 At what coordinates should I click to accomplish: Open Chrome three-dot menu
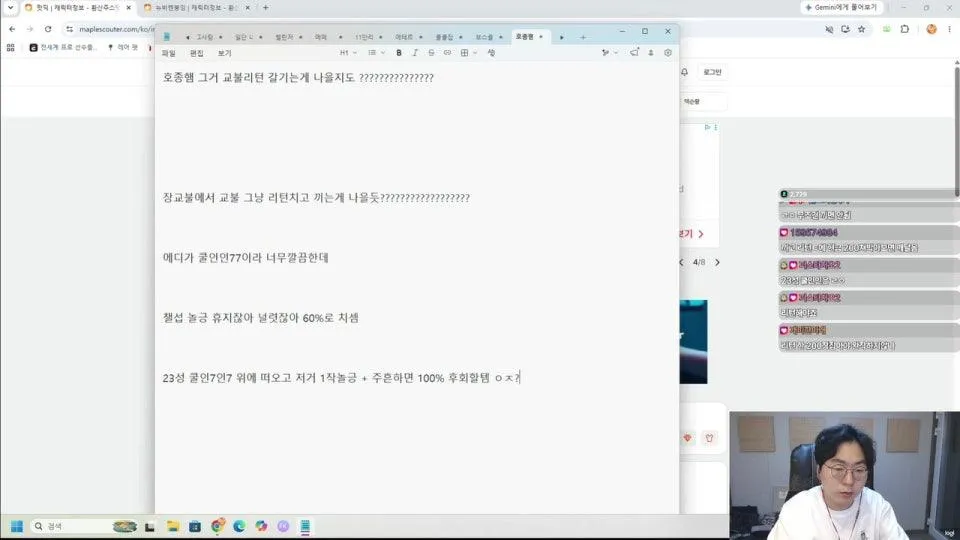[950, 29]
